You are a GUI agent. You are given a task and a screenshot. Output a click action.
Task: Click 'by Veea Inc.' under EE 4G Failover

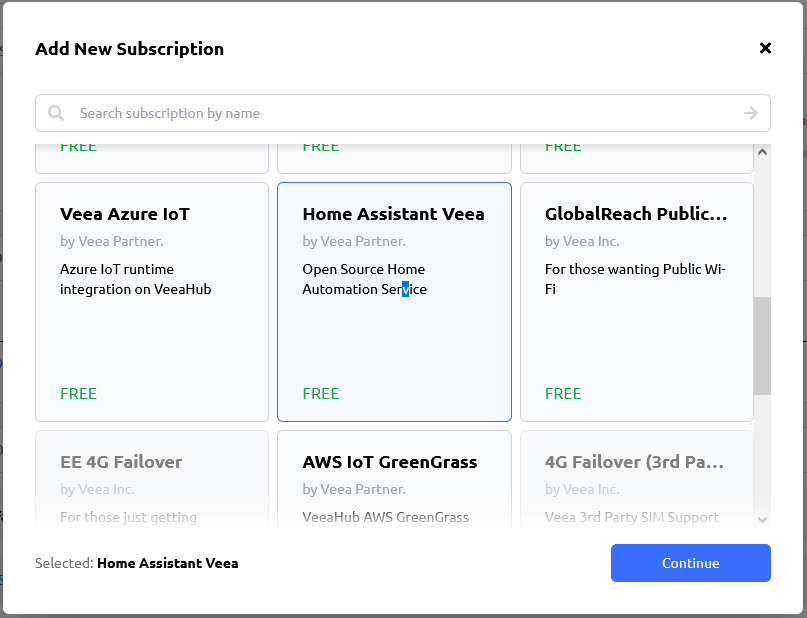point(97,489)
